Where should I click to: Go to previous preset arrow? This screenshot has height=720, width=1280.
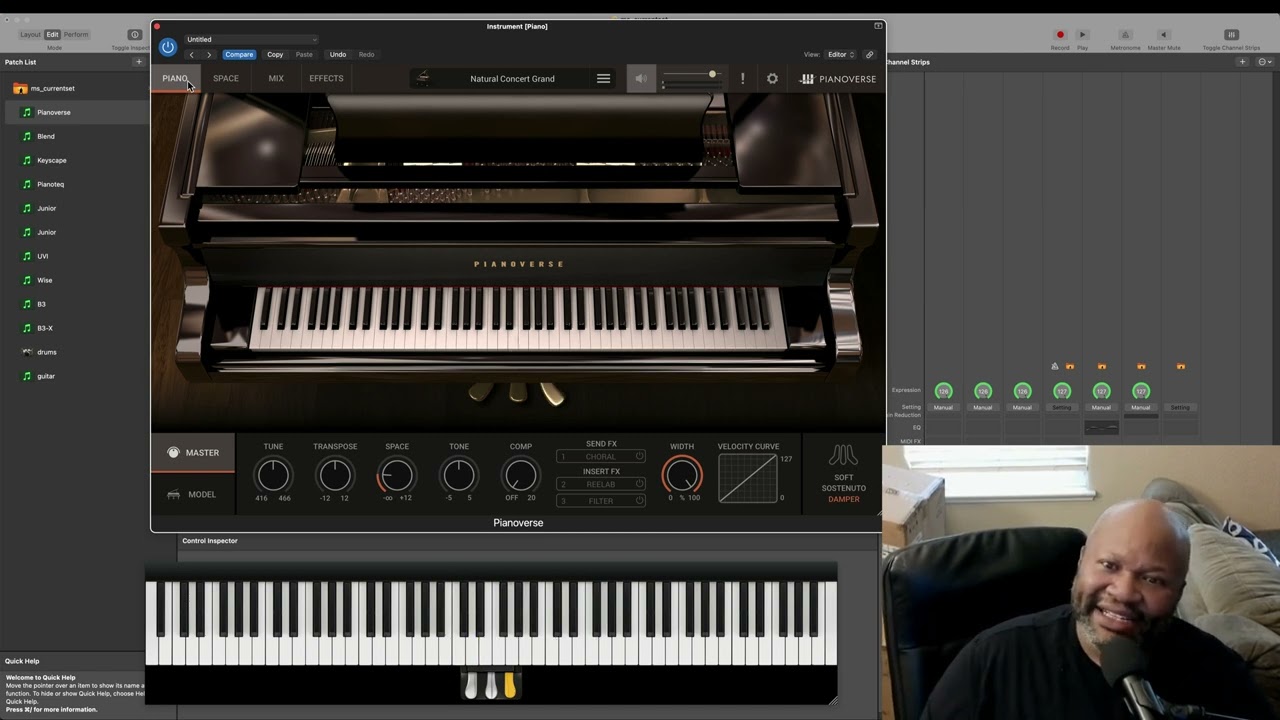(192, 55)
